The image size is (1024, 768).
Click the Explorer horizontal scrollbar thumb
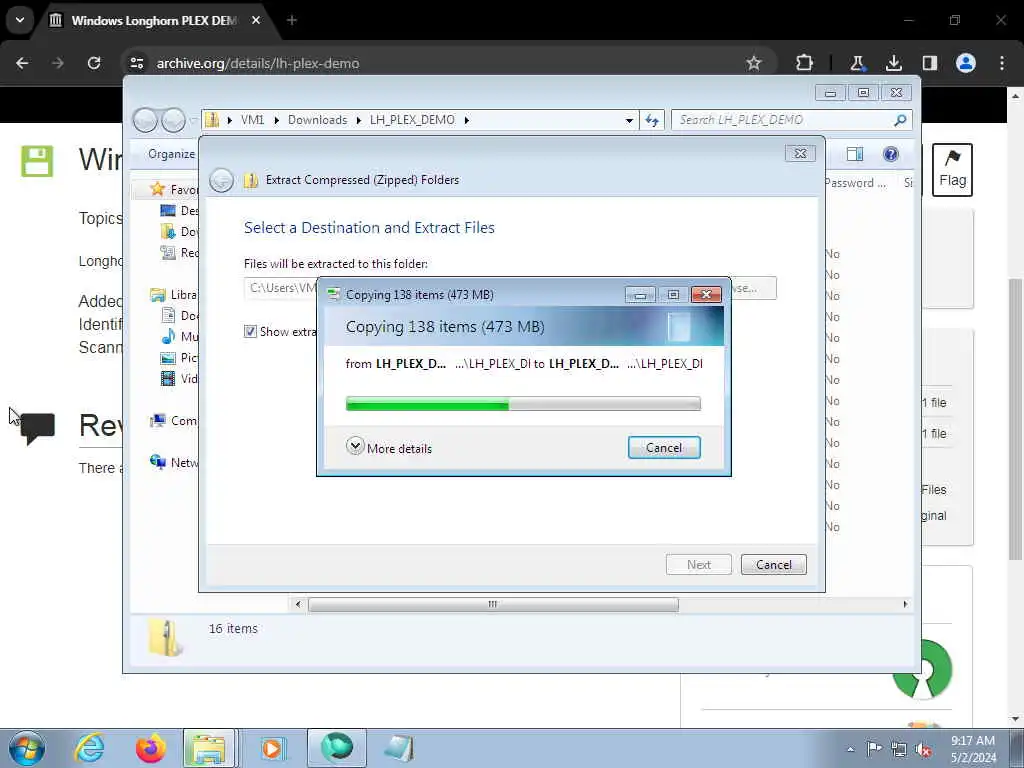click(493, 605)
